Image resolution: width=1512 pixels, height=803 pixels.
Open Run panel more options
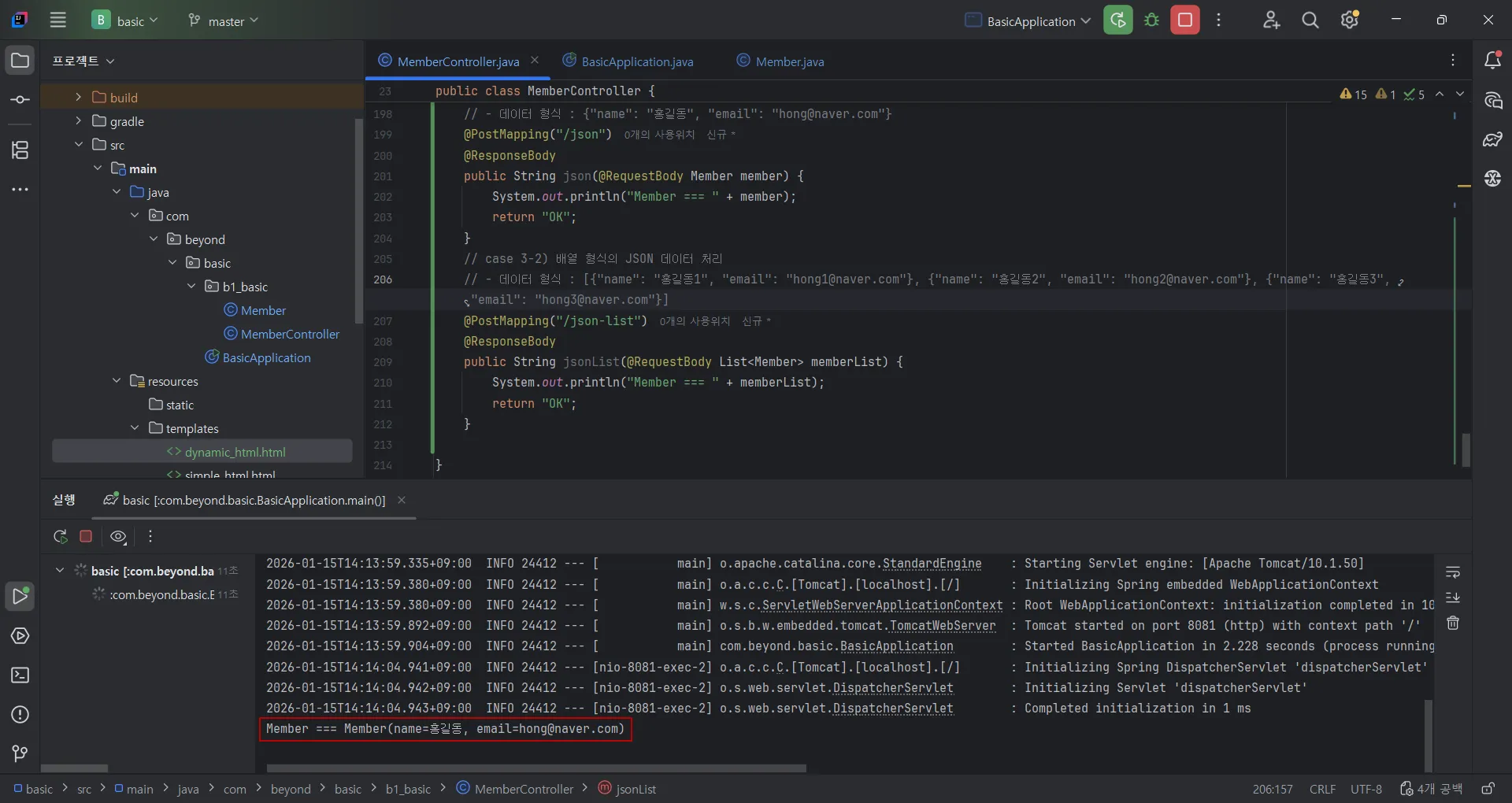click(150, 536)
